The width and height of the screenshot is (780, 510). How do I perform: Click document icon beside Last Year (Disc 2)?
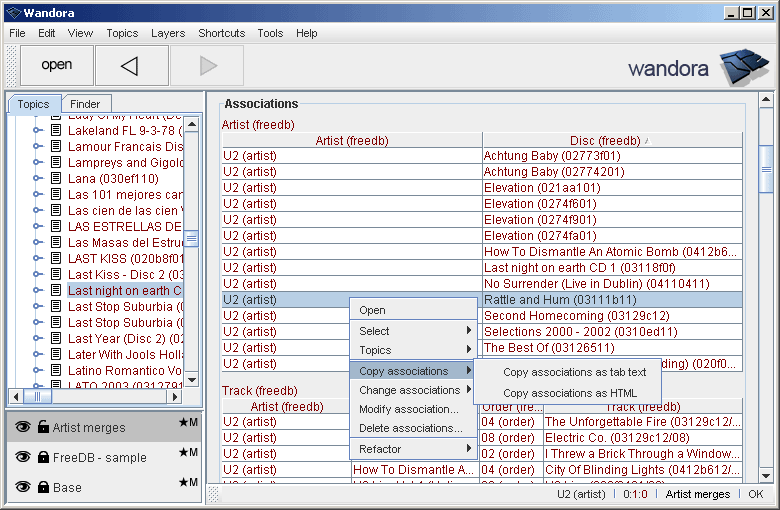(x=56, y=338)
